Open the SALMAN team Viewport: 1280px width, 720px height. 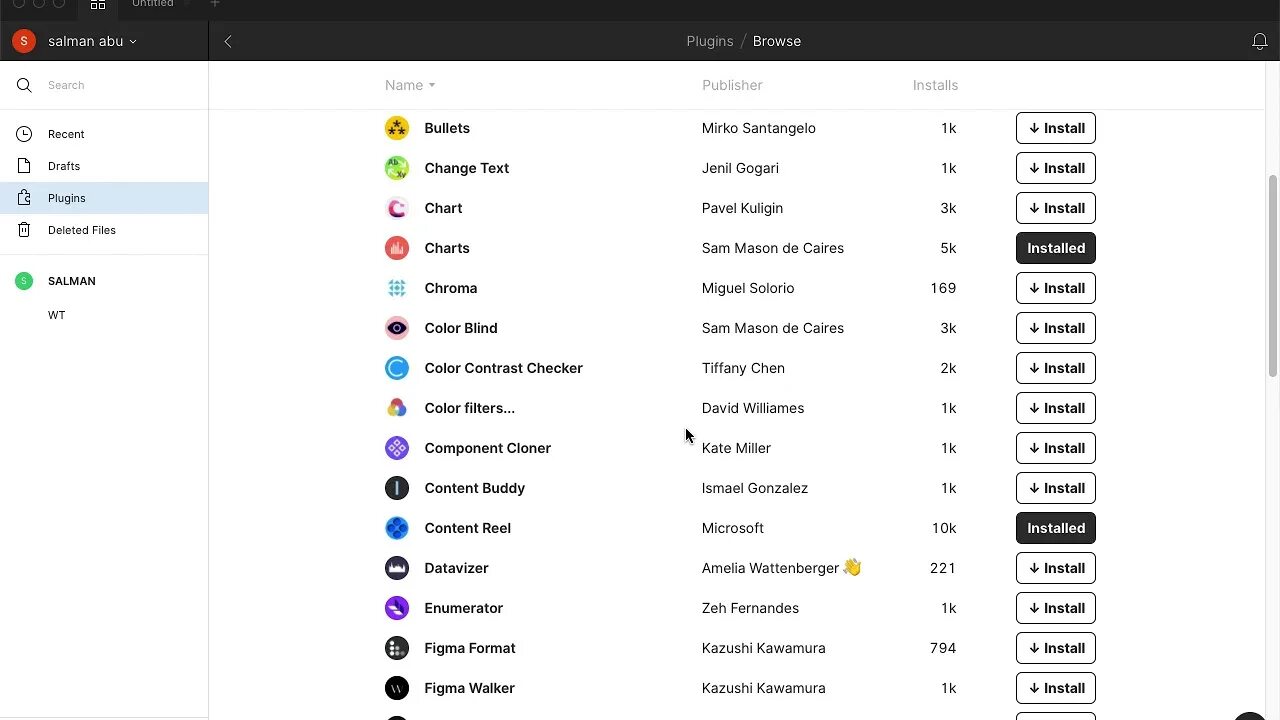click(x=72, y=281)
